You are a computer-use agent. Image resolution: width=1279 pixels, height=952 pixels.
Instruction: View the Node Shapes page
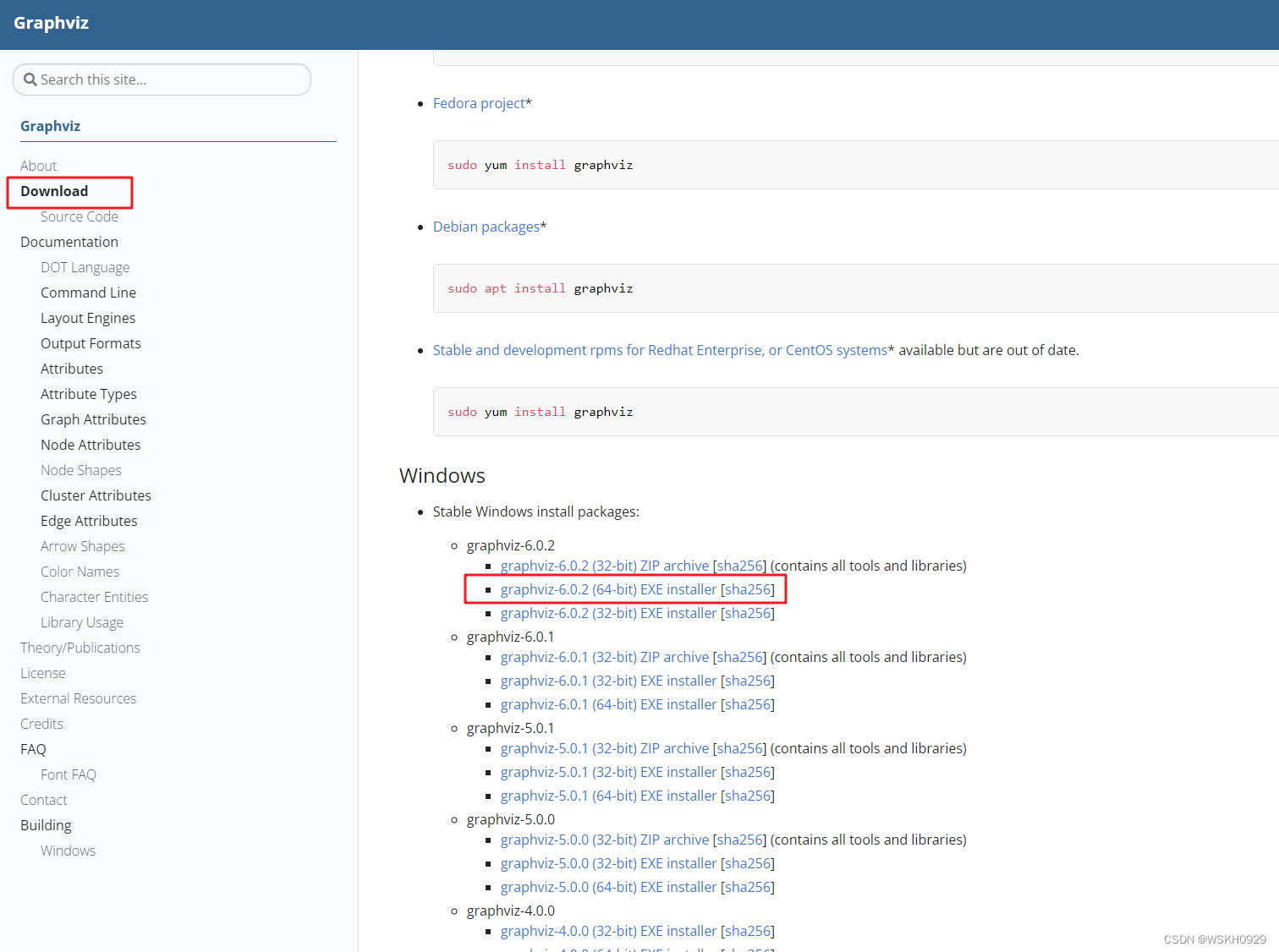(81, 470)
